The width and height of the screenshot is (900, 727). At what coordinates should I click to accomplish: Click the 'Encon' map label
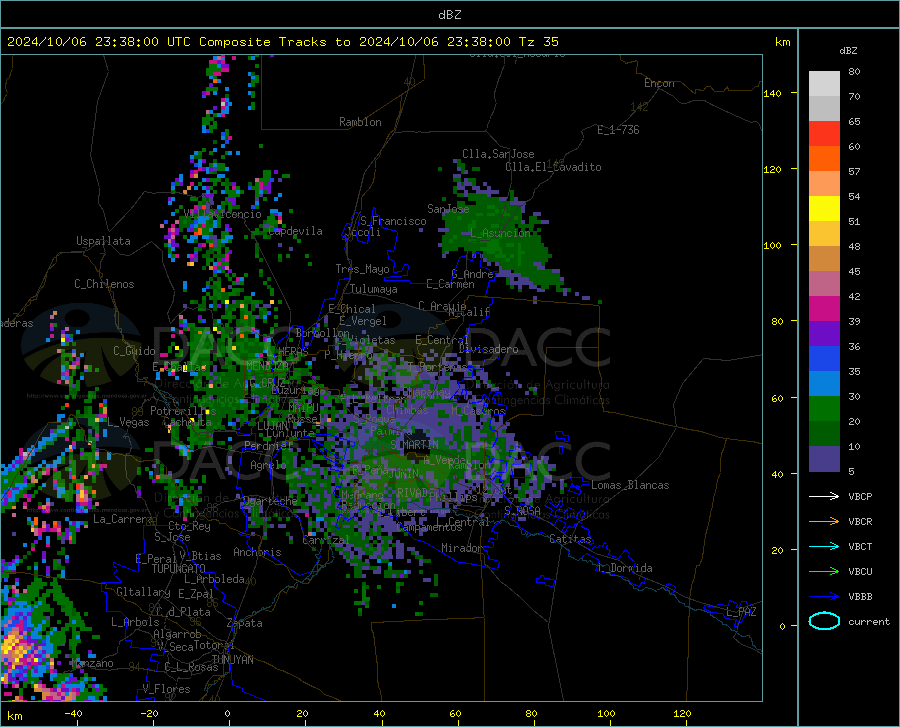point(659,83)
